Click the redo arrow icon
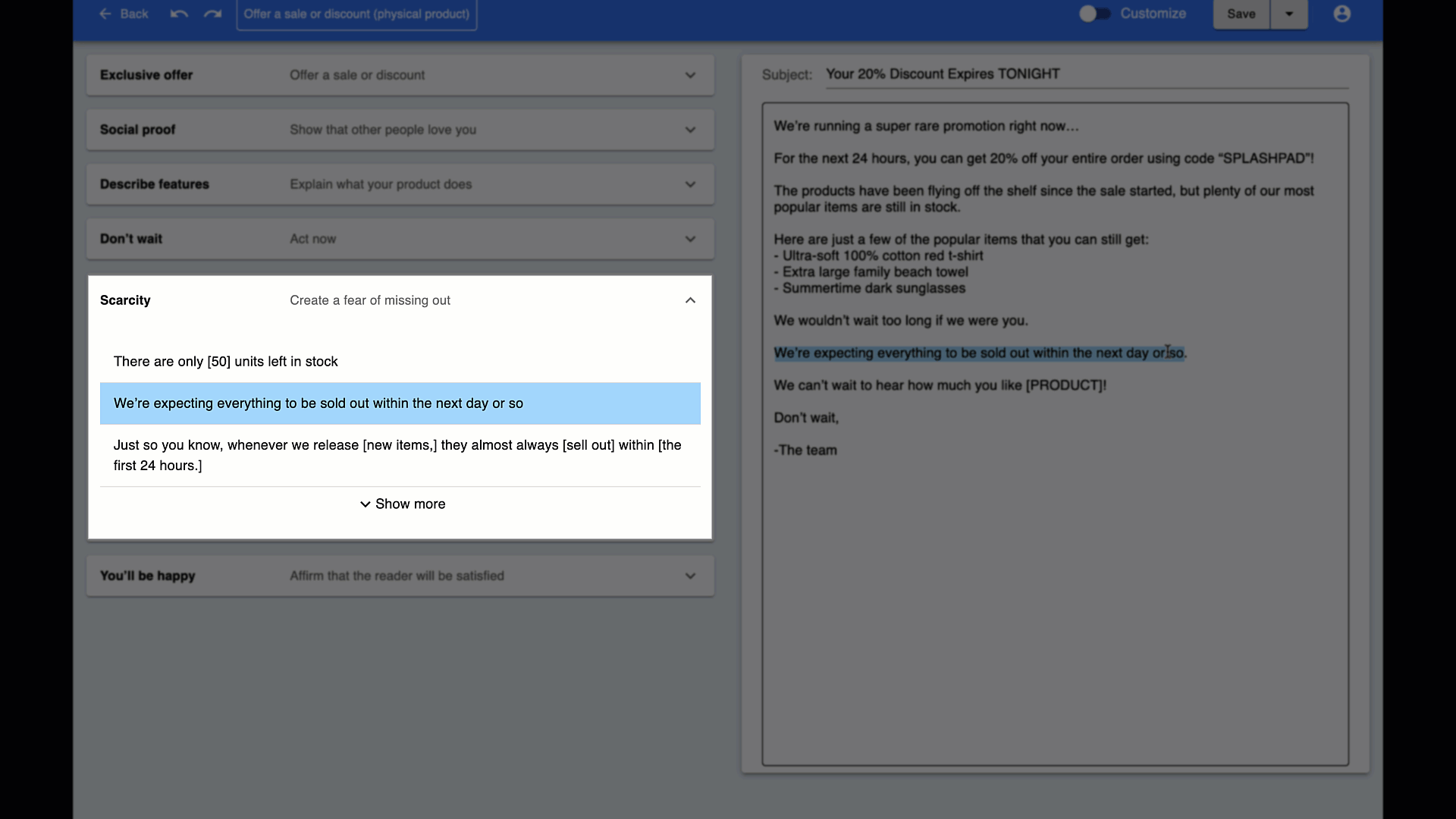Viewport: 1456px width, 819px height. point(213,14)
